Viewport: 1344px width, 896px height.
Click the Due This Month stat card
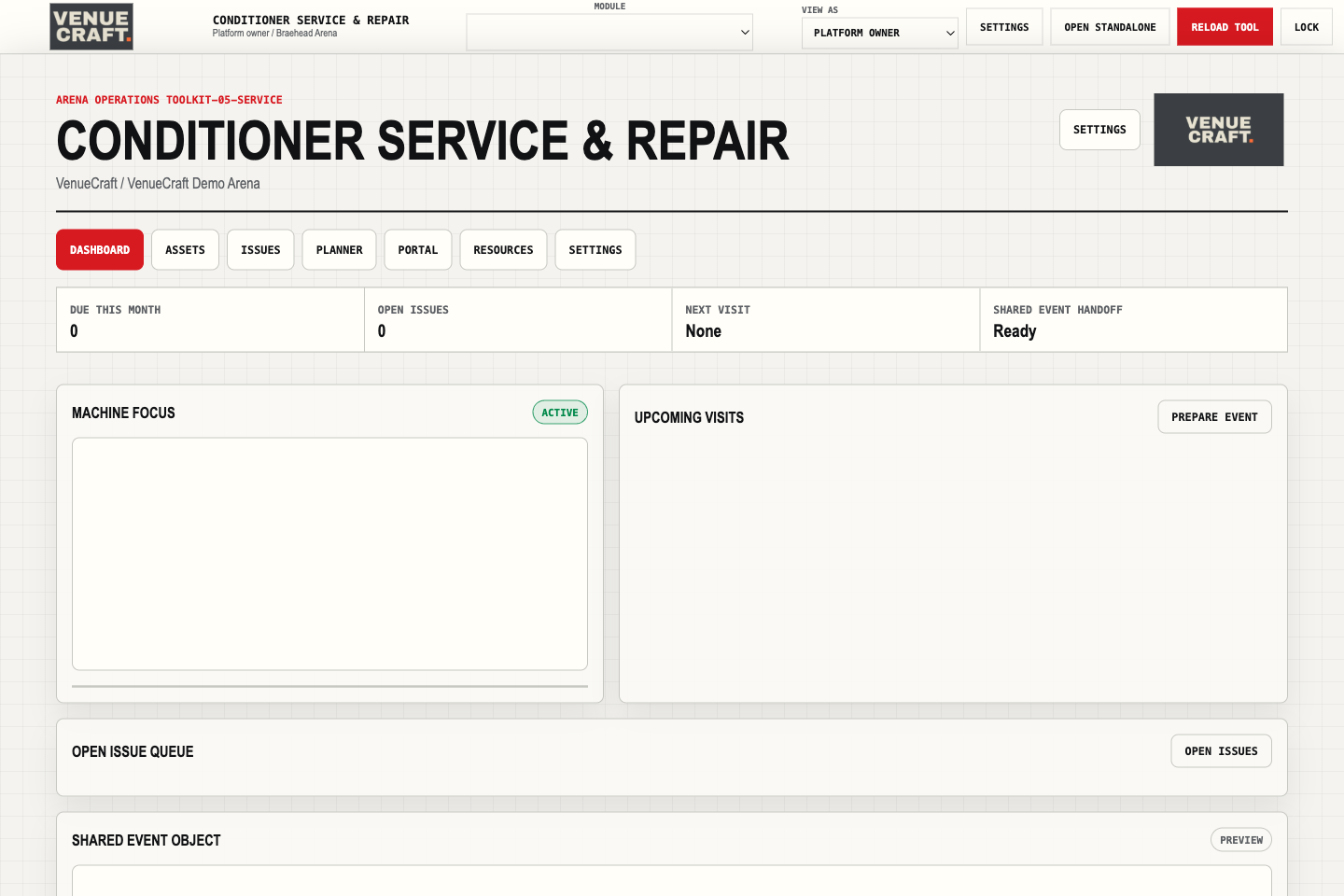210,320
